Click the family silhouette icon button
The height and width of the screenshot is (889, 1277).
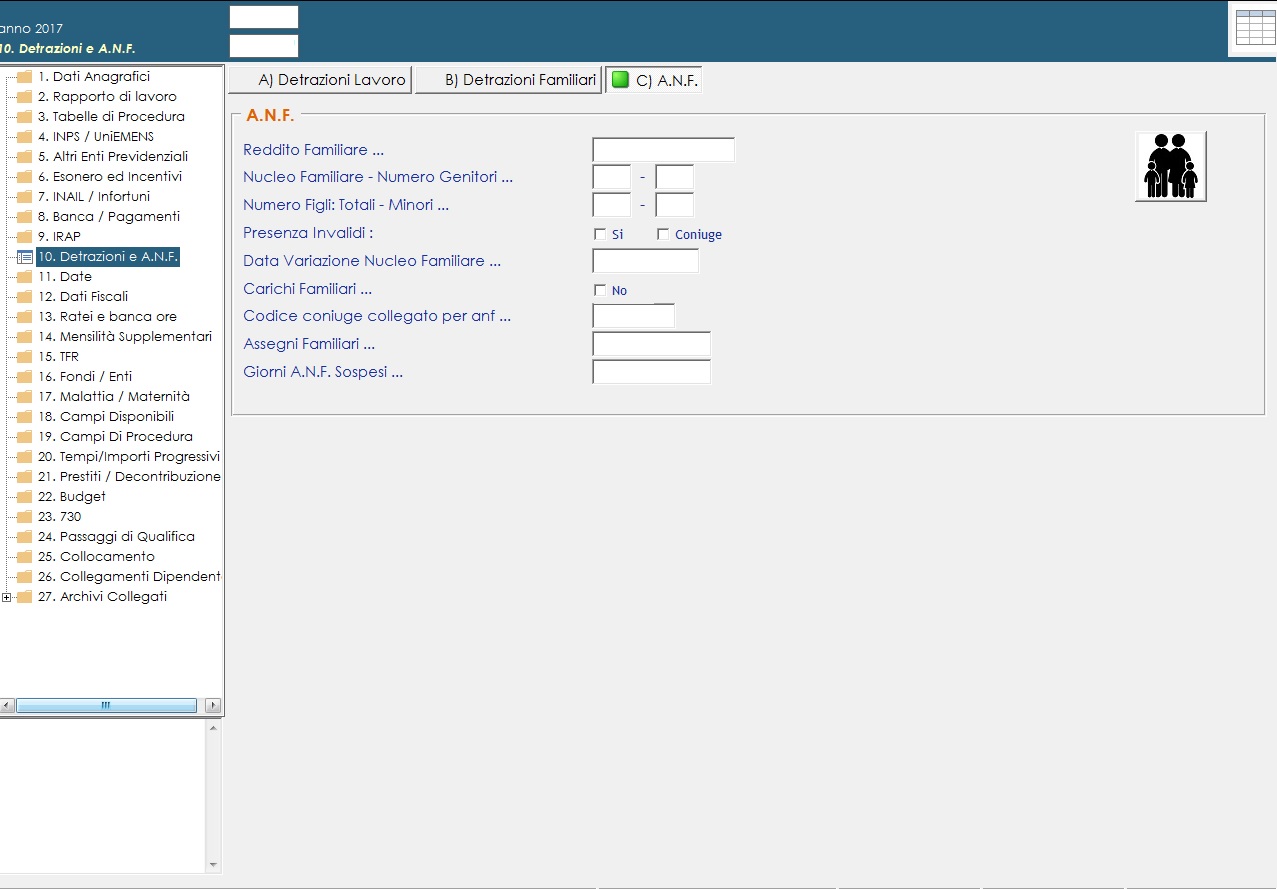(x=1170, y=166)
